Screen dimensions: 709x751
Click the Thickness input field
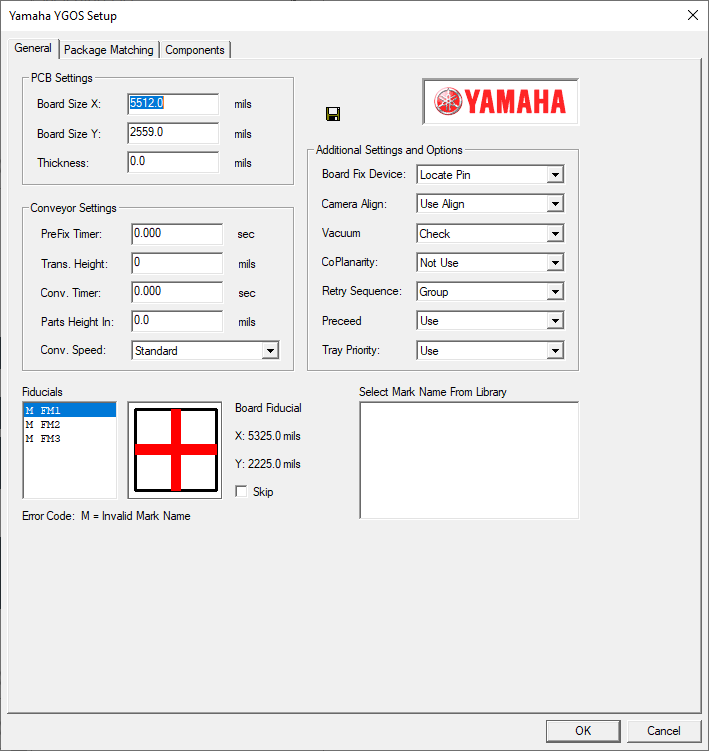[x=173, y=162]
